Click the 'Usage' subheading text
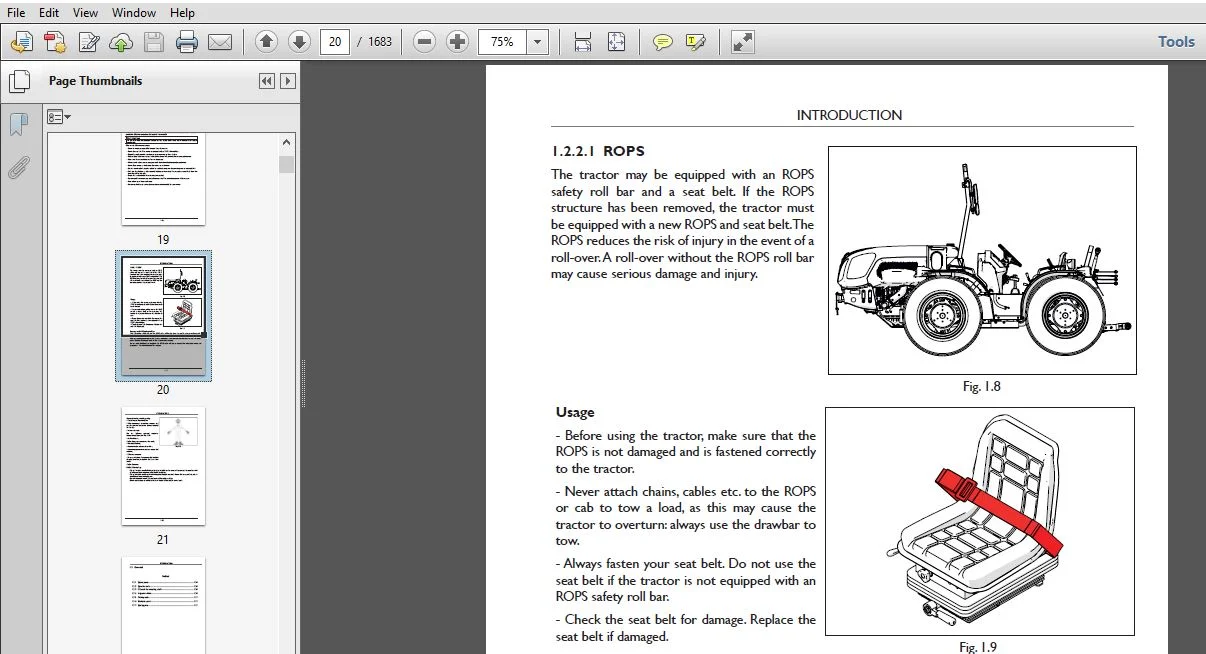This screenshot has height=654, width=1206. 575,412
